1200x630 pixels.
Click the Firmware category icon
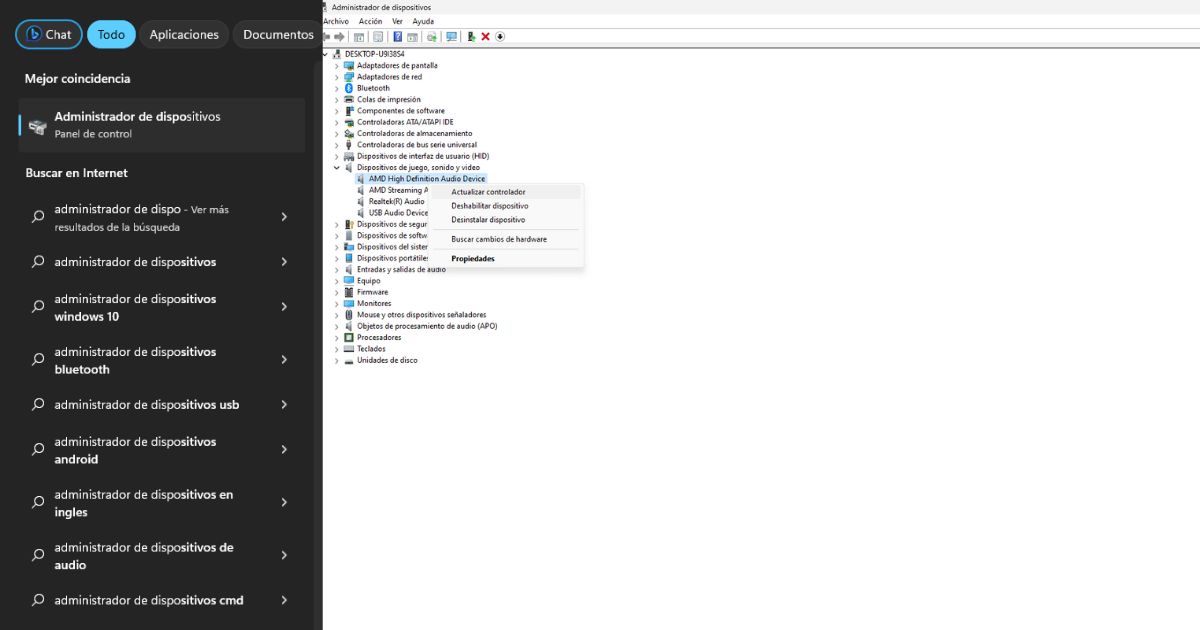pyautogui.click(x=349, y=292)
